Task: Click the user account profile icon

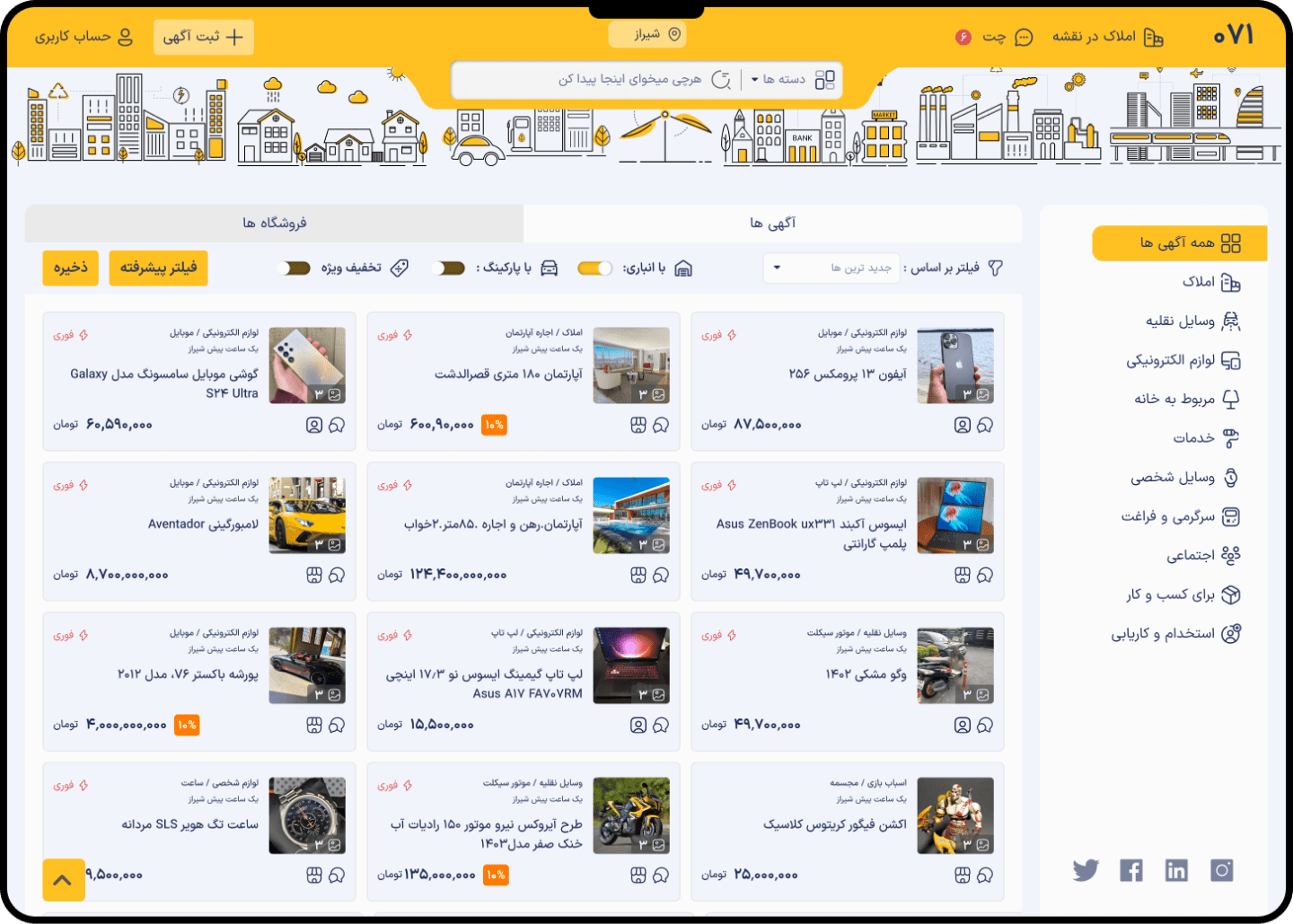Action: pos(125,37)
